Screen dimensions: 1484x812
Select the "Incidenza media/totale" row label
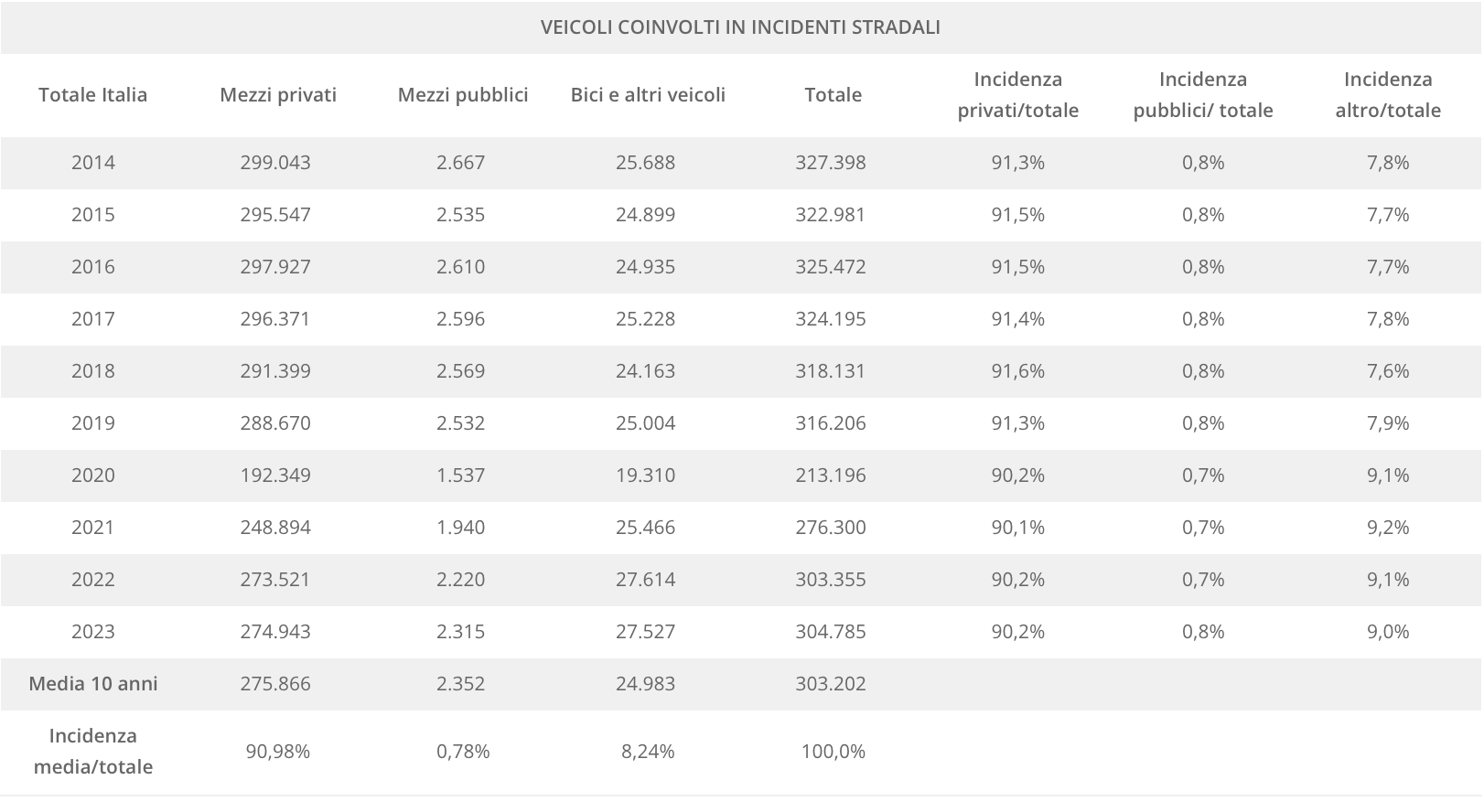93,752
